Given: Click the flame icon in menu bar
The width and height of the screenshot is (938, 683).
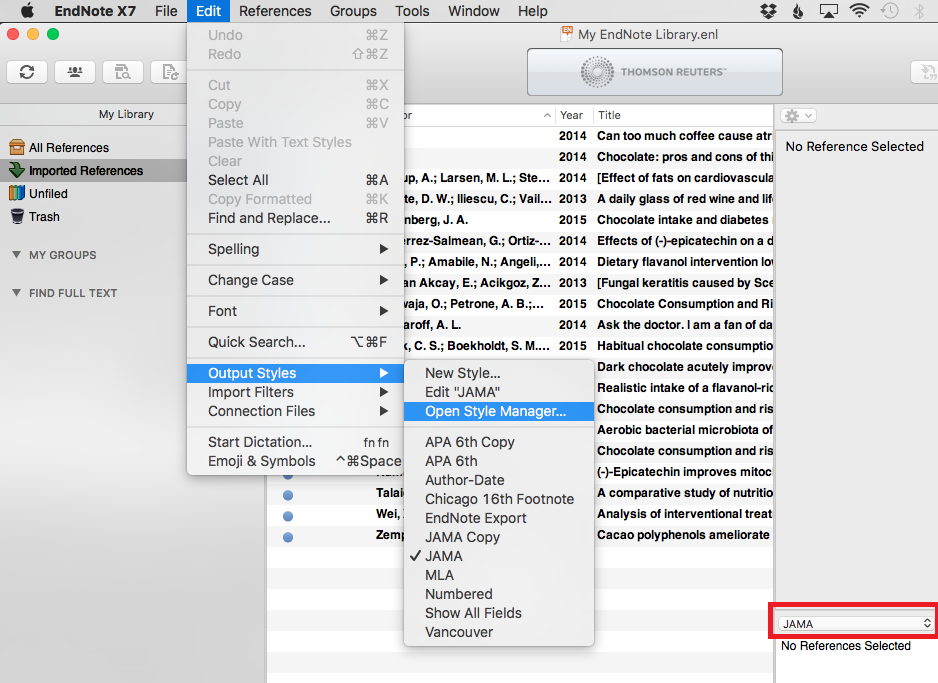Looking at the screenshot, I should (x=797, y=11).
